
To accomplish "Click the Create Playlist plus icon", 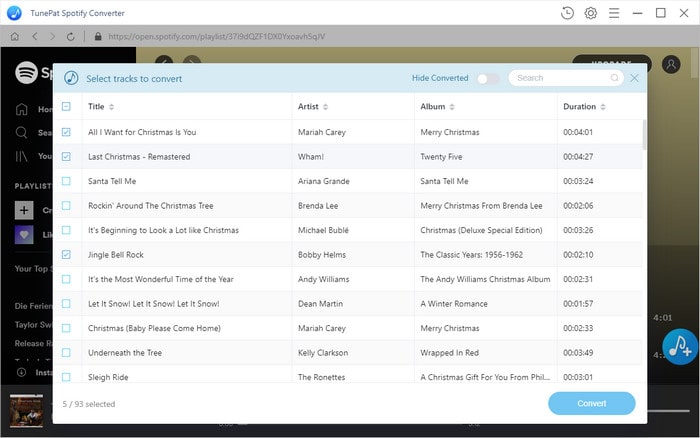I will [x=24, y=210].
